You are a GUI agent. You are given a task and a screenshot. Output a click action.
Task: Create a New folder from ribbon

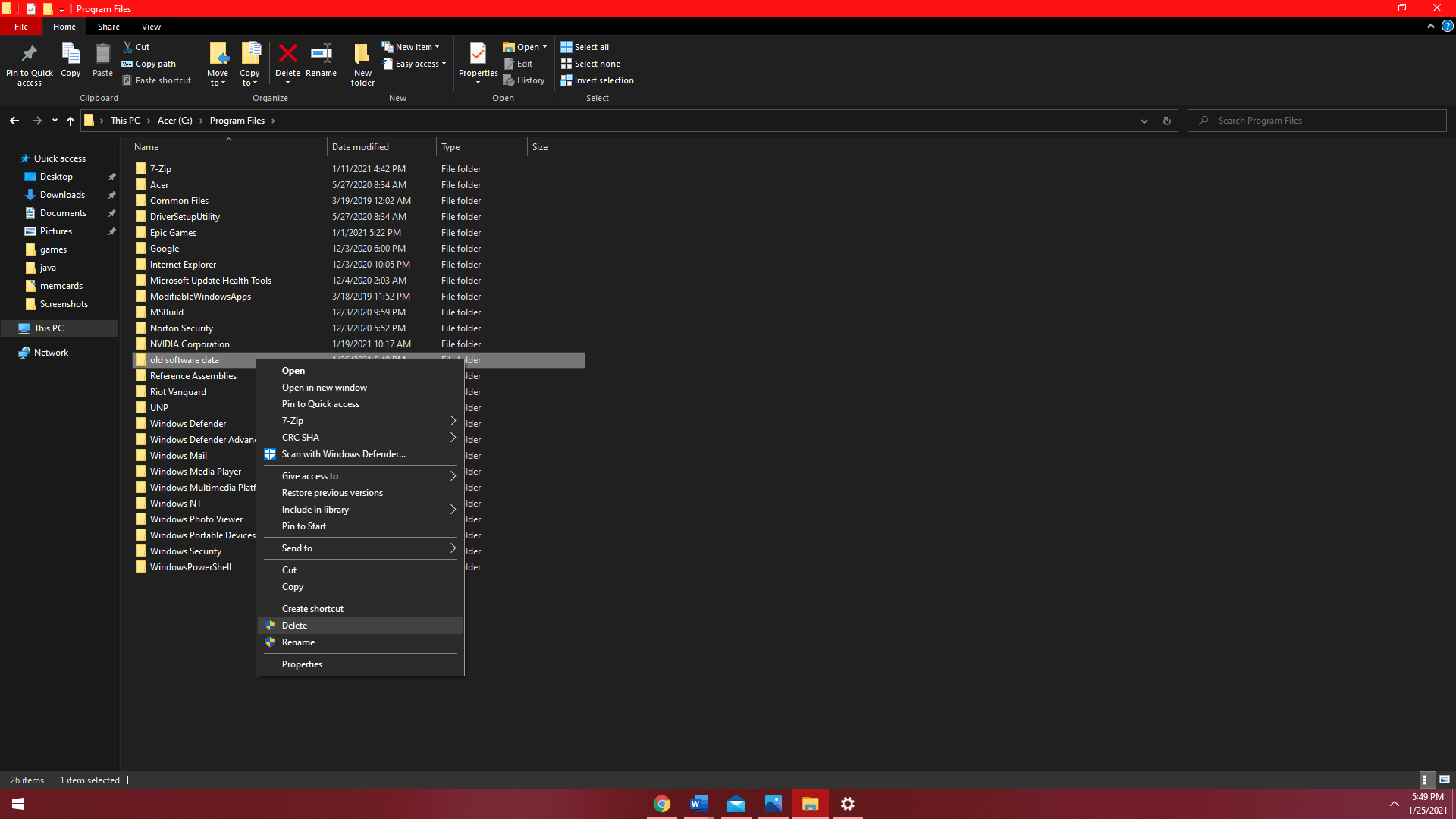tap(362, 64)
